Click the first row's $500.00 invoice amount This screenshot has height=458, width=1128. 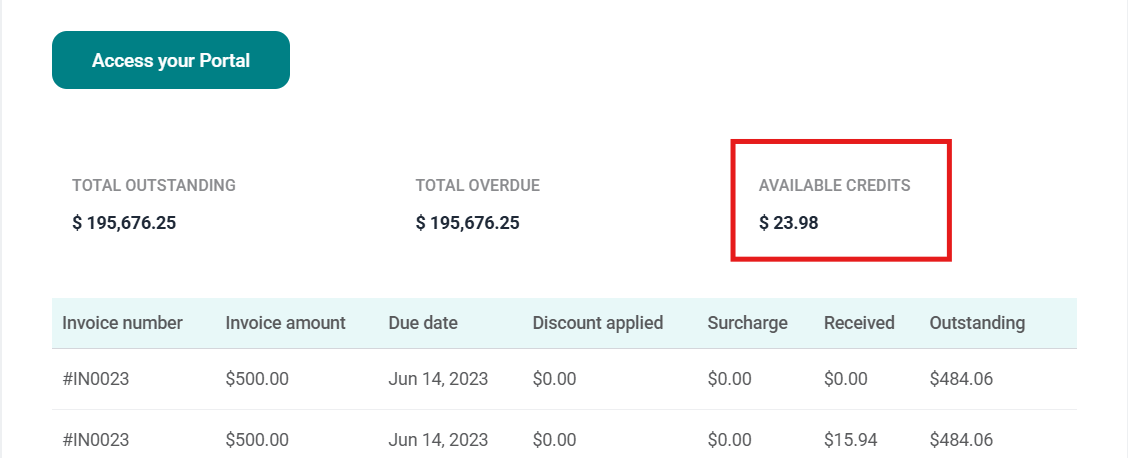pos(257,379)
